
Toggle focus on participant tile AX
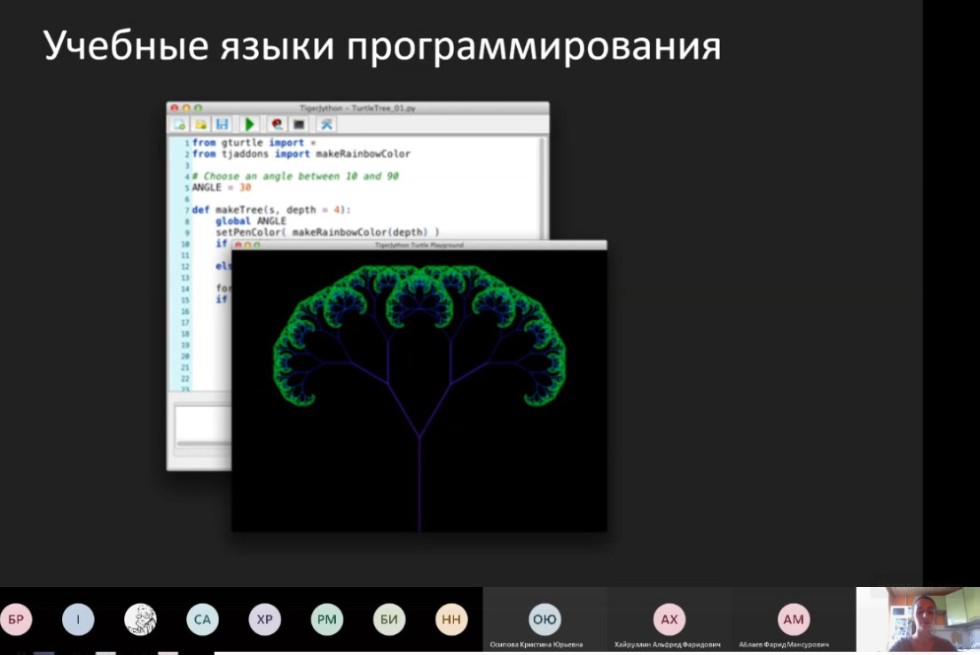(x=670, y=619)
